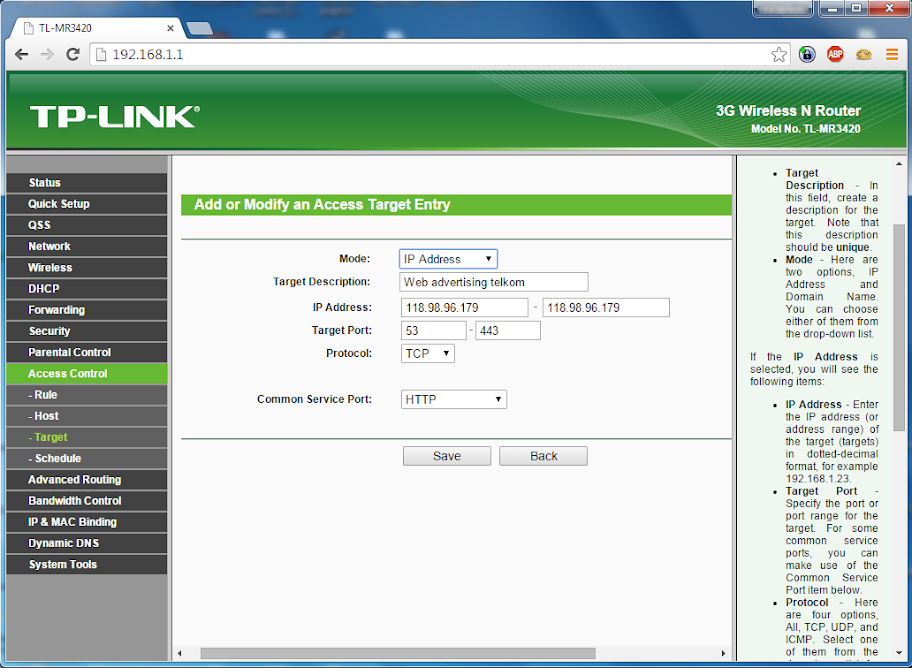912x668 pixels.
Task: Click the help panel vertical scrollbar thumb
Action: (899, 327)
